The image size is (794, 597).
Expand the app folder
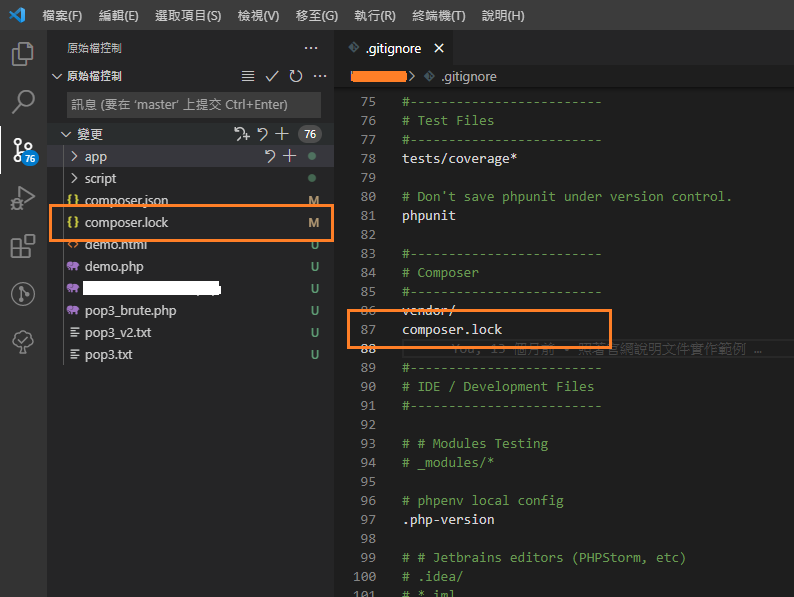[74, 156]
